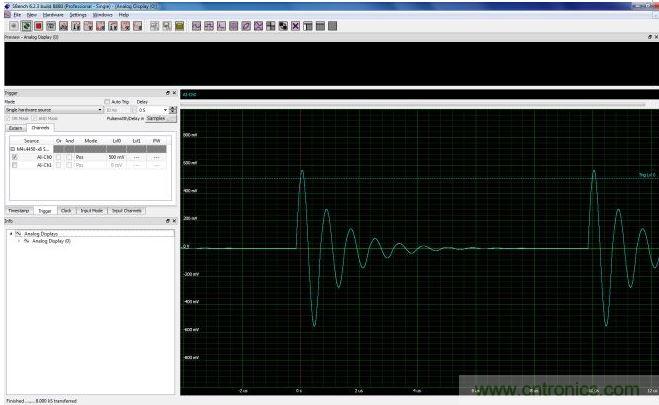Enable the Auto Trig checkbox
The width and height of the screenshot is (659, 405).
pos(110,101)
